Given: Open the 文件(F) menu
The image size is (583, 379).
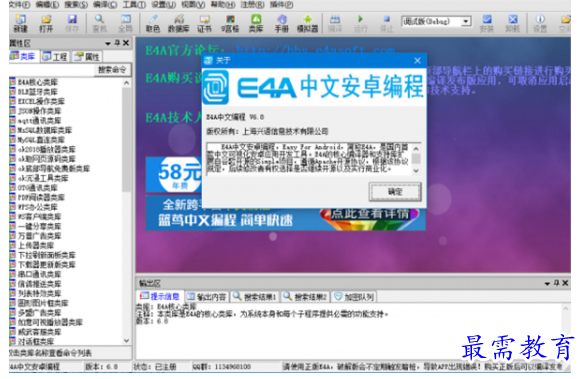Looking at the screenshot, I should click(x=19, y=4).
